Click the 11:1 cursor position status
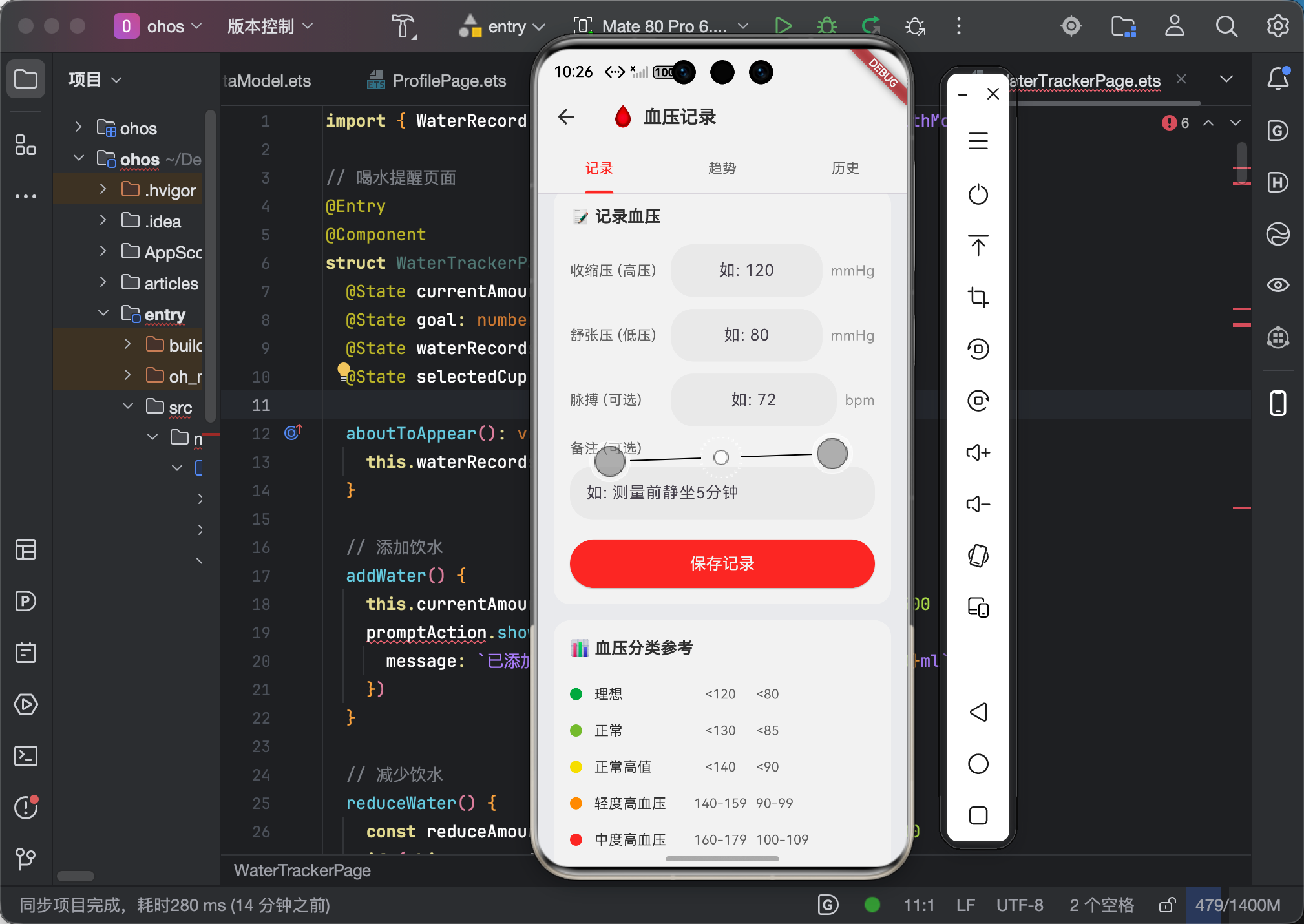This screenshot has width=1304, height=924. 918,905
